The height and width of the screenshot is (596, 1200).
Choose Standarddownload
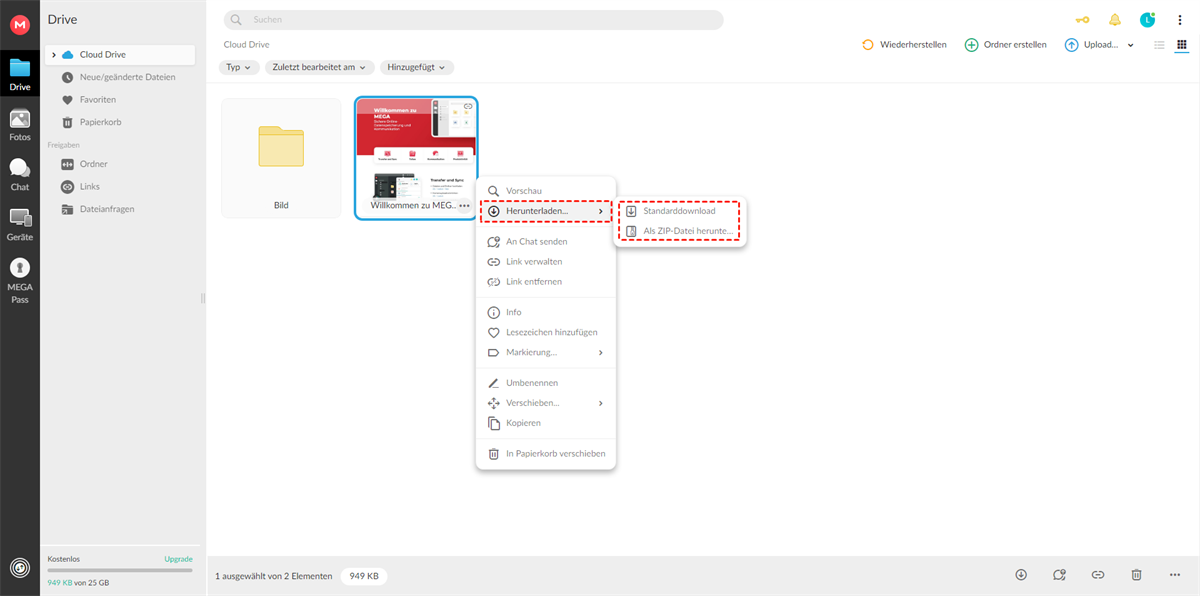point(680,211)
